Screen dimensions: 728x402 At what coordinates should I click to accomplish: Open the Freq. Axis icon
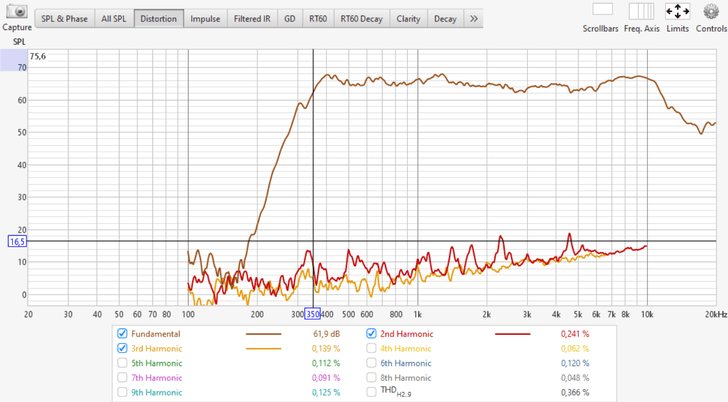point(641,11)
